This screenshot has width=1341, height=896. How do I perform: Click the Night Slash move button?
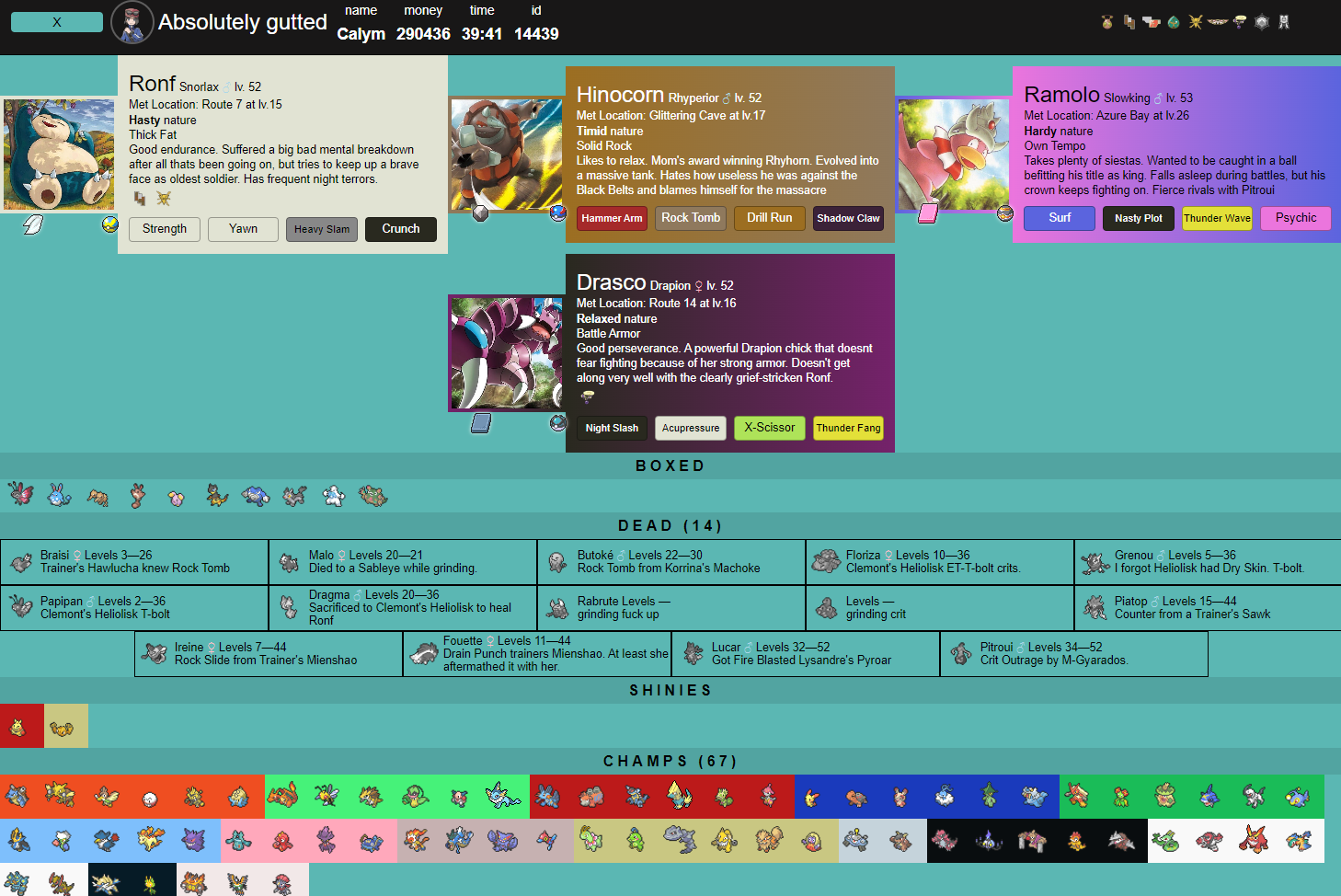613,428
